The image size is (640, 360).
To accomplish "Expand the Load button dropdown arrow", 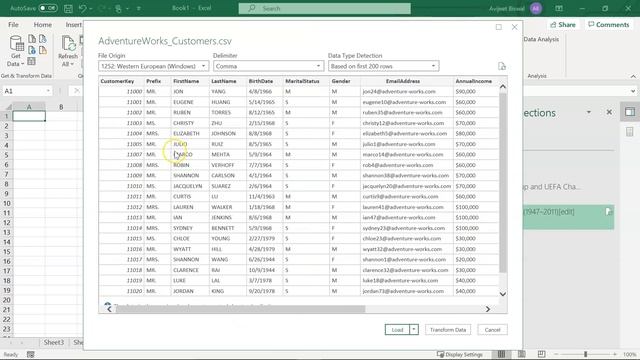I will (414, 330).
